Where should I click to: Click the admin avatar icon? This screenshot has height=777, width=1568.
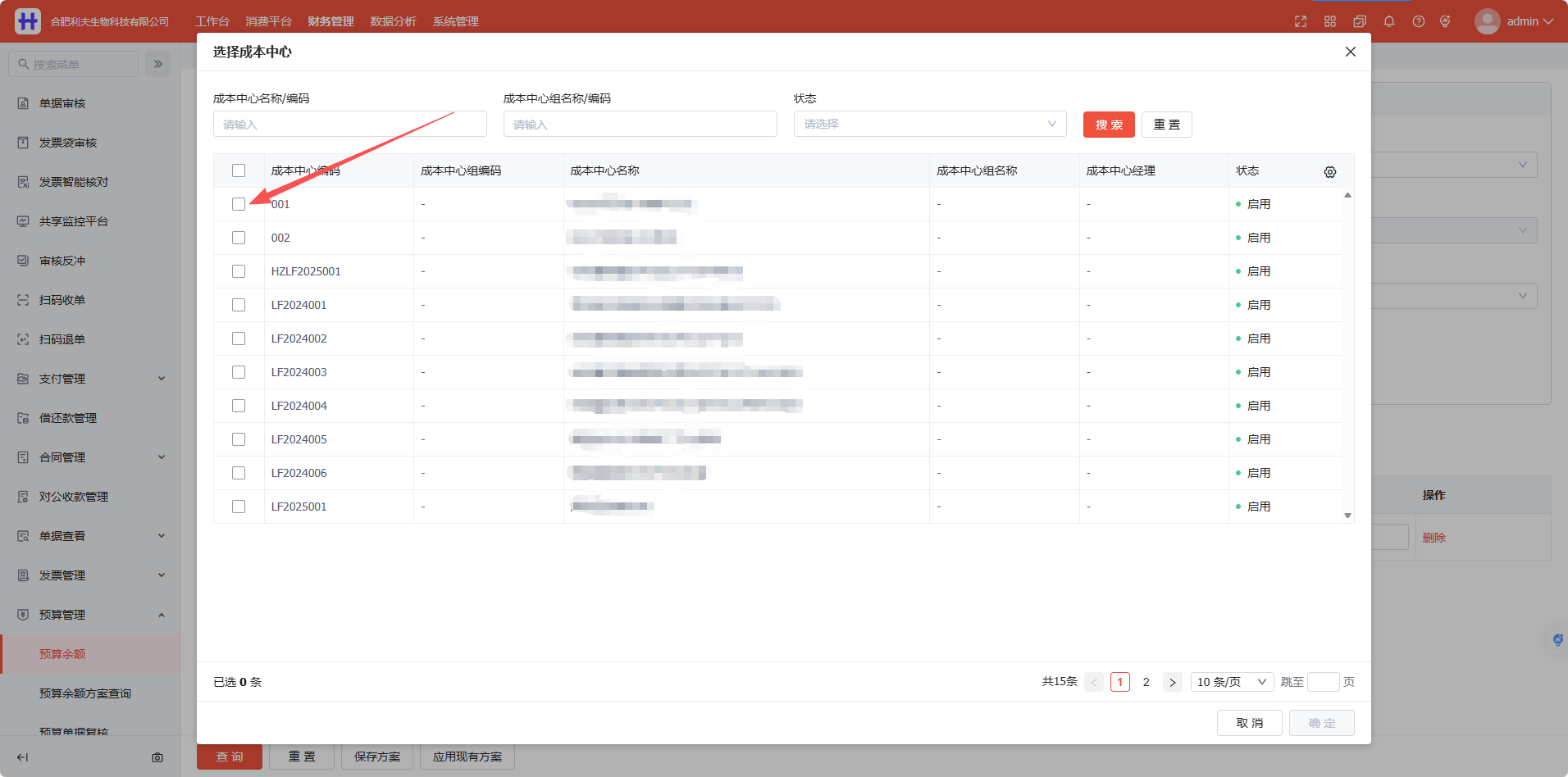1488,21
